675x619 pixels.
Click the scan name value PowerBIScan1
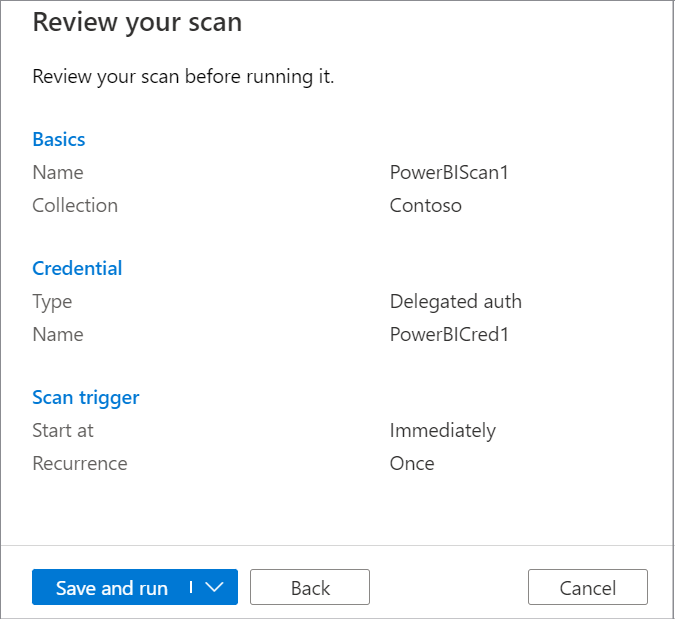(449, 172)
